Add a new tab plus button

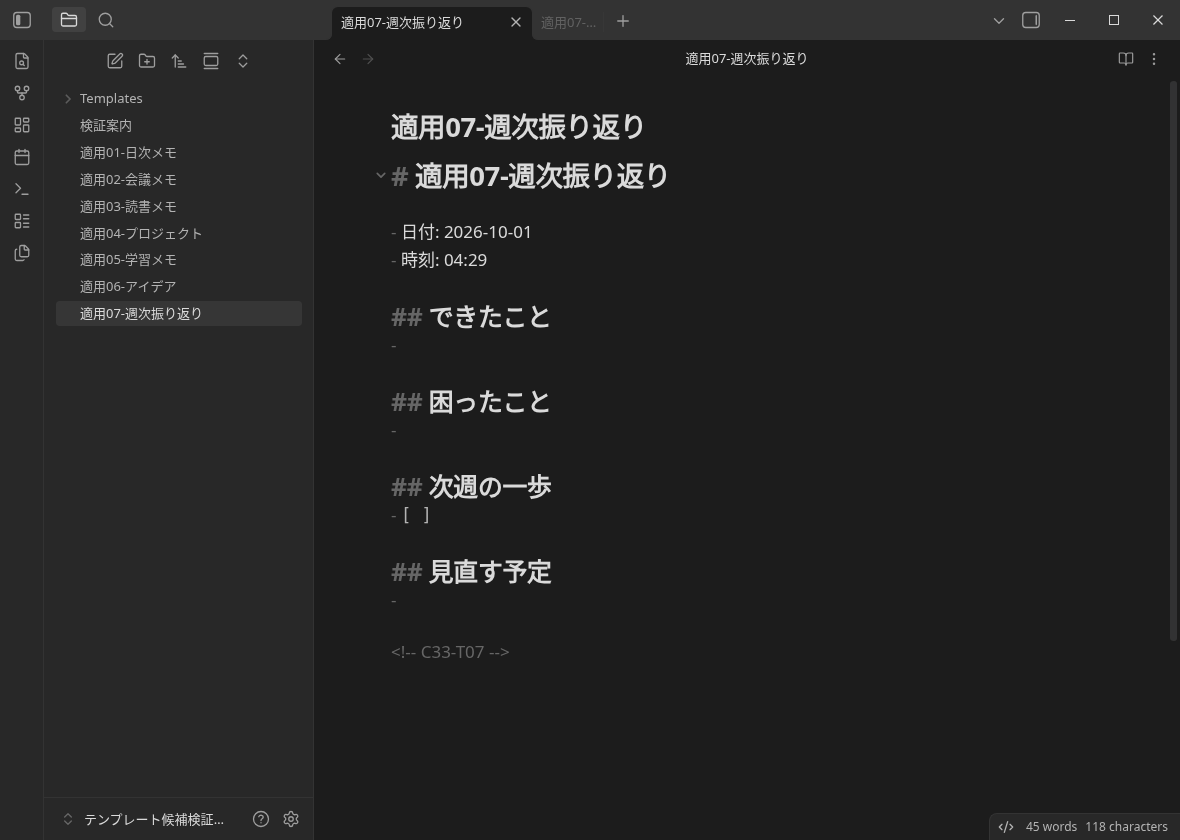(x=622, y=21)
